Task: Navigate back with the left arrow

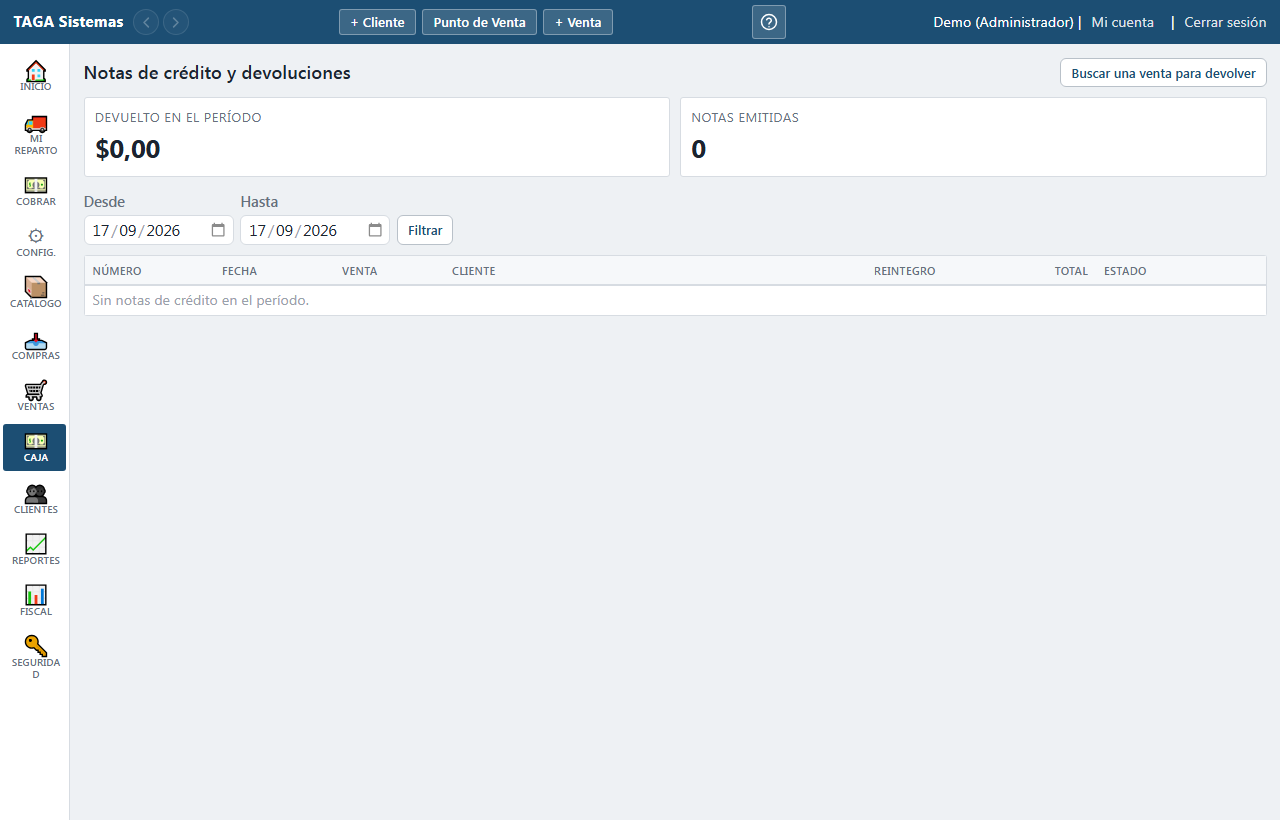Action: pyautogui.click(x=146, y=22)
